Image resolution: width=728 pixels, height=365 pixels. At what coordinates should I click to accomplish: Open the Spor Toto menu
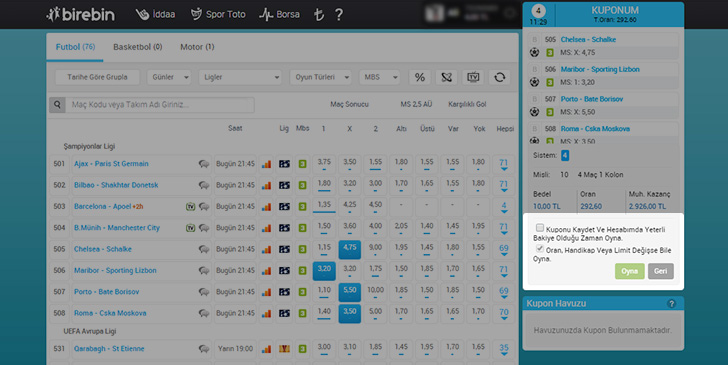(x=218, y=14)
